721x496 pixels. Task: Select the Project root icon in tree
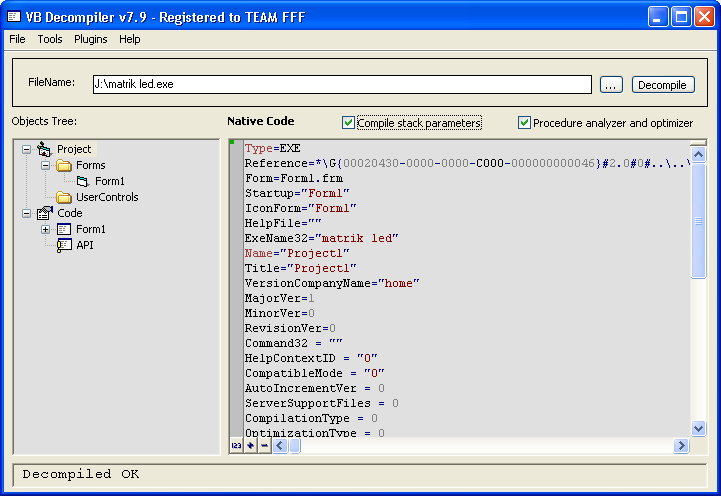click(44, 149)
